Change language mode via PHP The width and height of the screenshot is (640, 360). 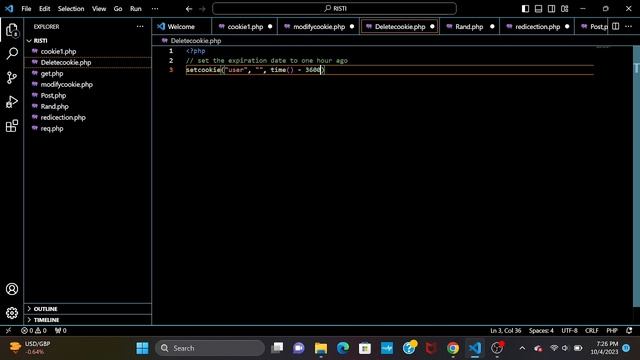pos(612,331)
